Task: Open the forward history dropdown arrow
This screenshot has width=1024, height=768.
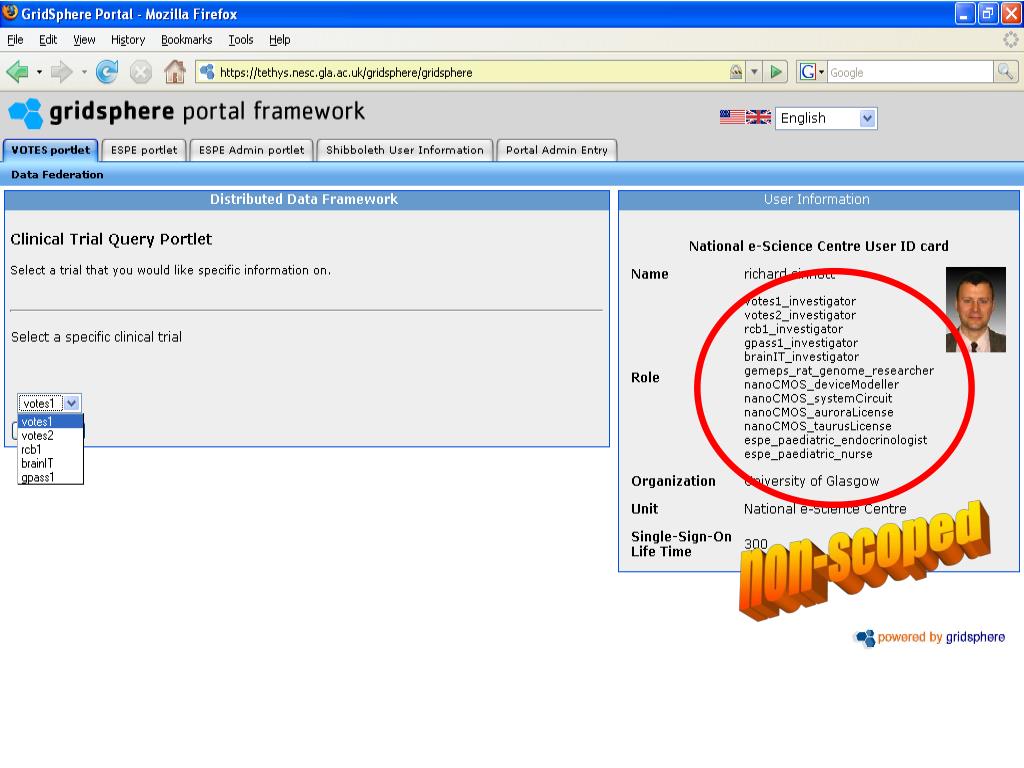Action: (84, 72)
